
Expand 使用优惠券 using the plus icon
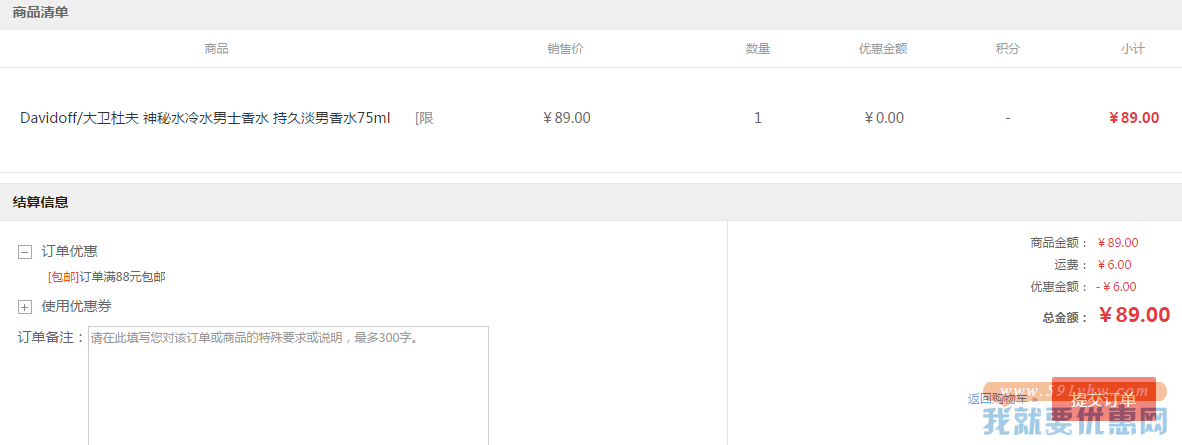[x=25, y=307]
